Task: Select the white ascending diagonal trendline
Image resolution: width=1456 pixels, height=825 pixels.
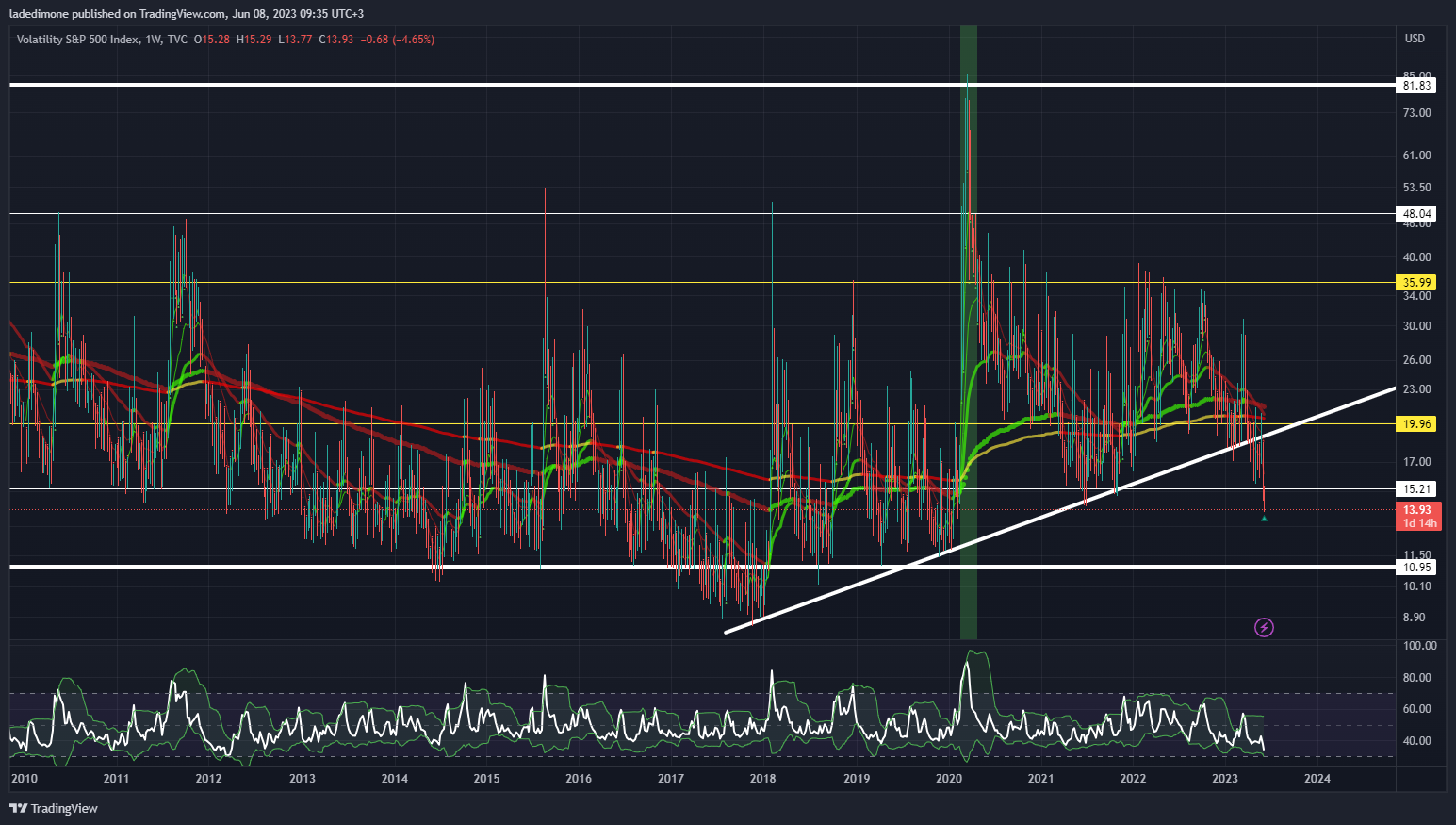Action: (1059, 510)
